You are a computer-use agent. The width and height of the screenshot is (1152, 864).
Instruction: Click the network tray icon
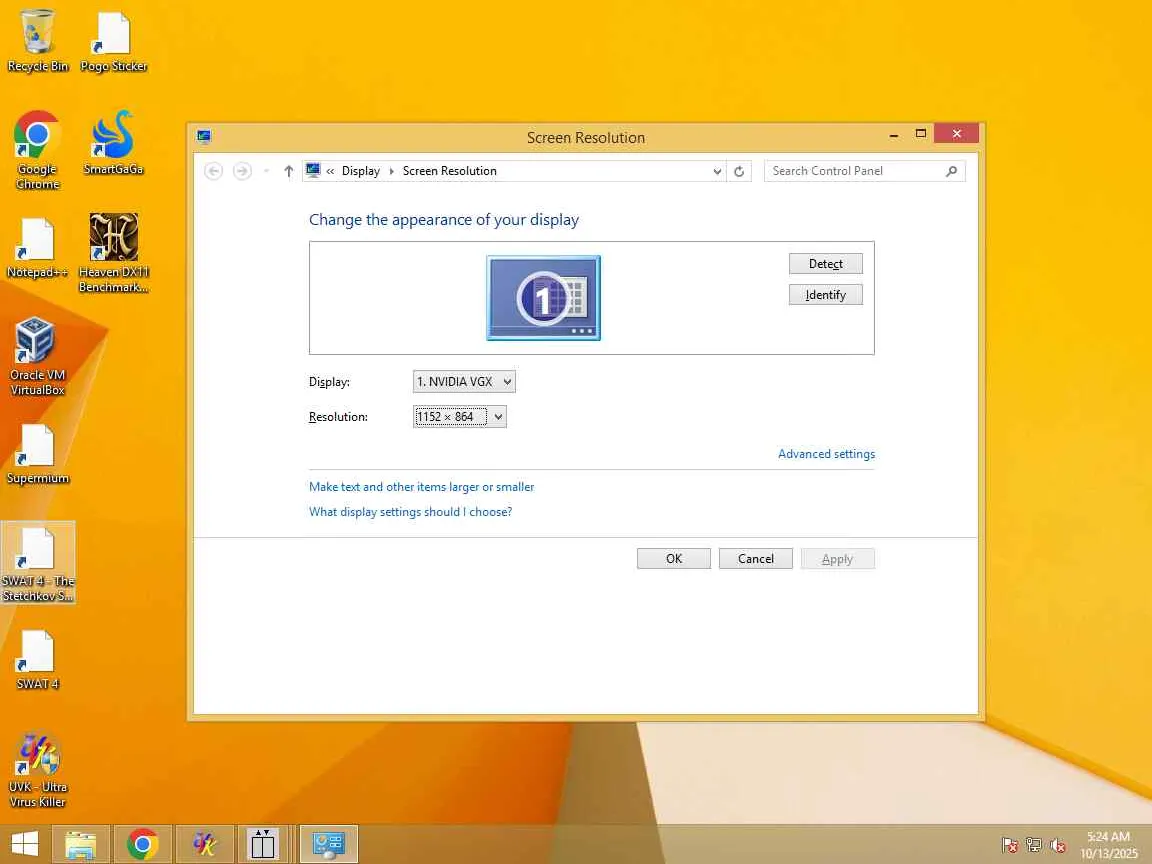pos(1034,846)
